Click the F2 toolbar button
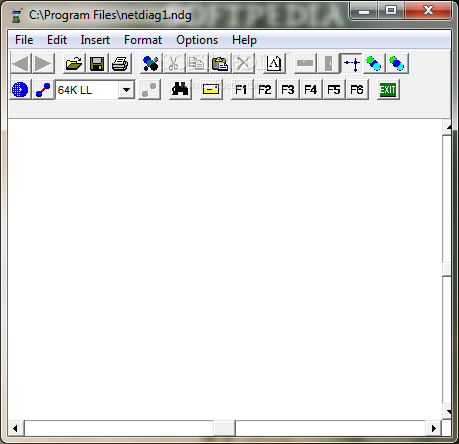The width and height of the screenshot is (459, 444). 265,89
